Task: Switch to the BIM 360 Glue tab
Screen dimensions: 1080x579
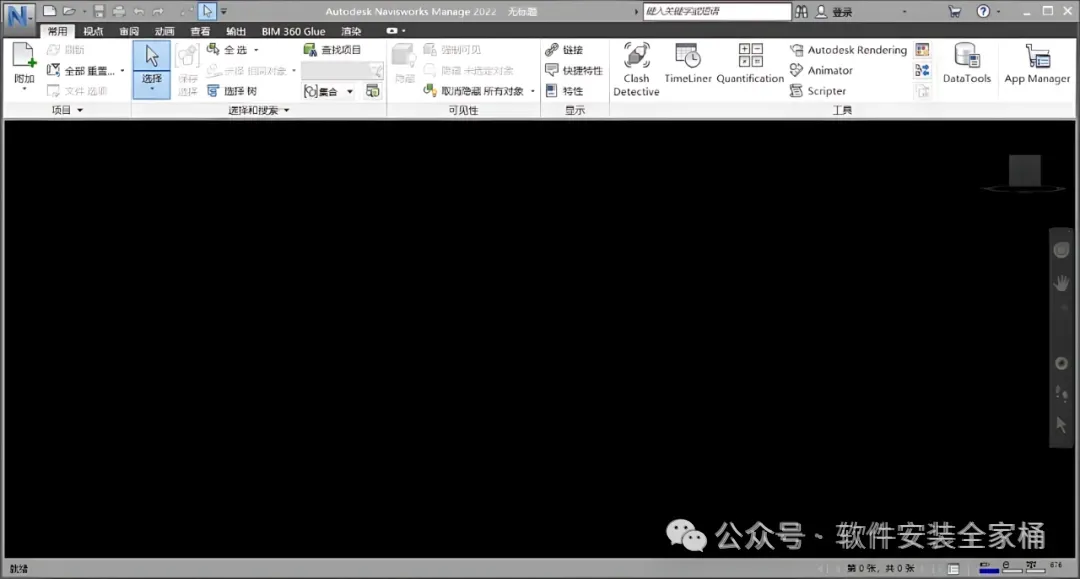Action: coord(293,31)
